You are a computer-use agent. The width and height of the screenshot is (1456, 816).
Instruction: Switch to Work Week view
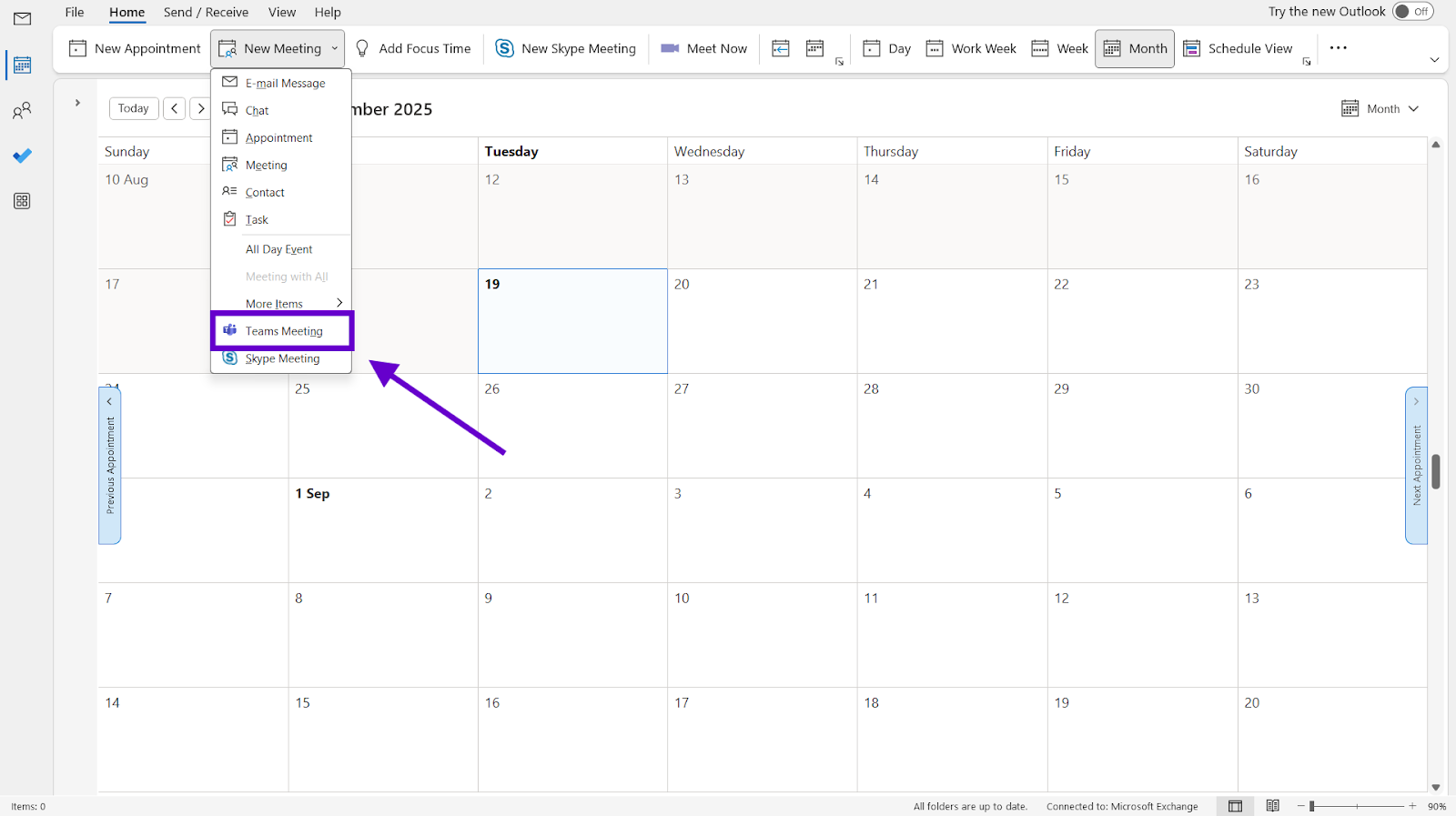click(971, 48)
